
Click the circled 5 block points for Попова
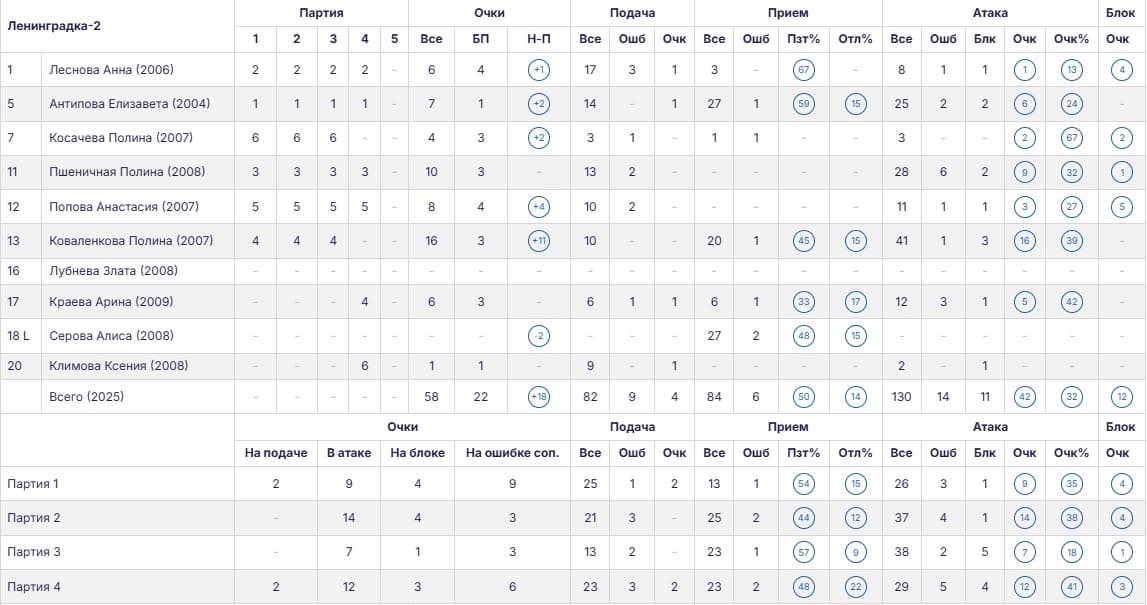[x=1121, y=207]
